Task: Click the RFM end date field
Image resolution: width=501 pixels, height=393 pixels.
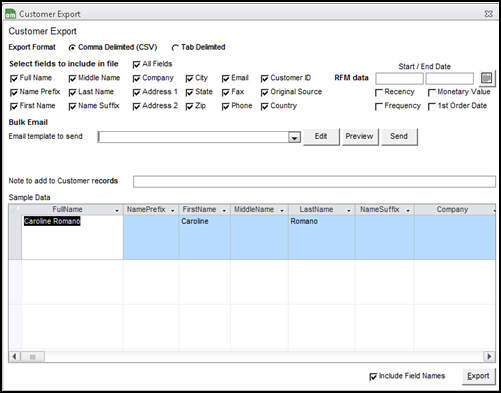Action: (450, 79)
